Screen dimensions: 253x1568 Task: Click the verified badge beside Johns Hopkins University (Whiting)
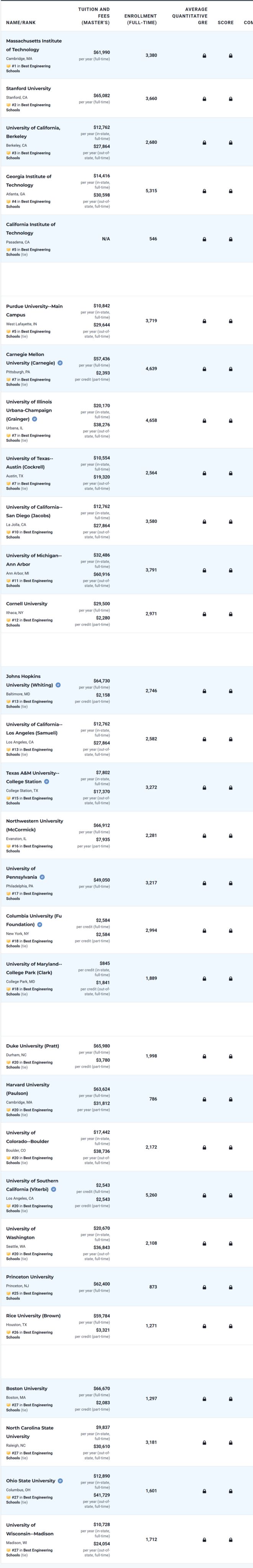[x=58, y=685]
